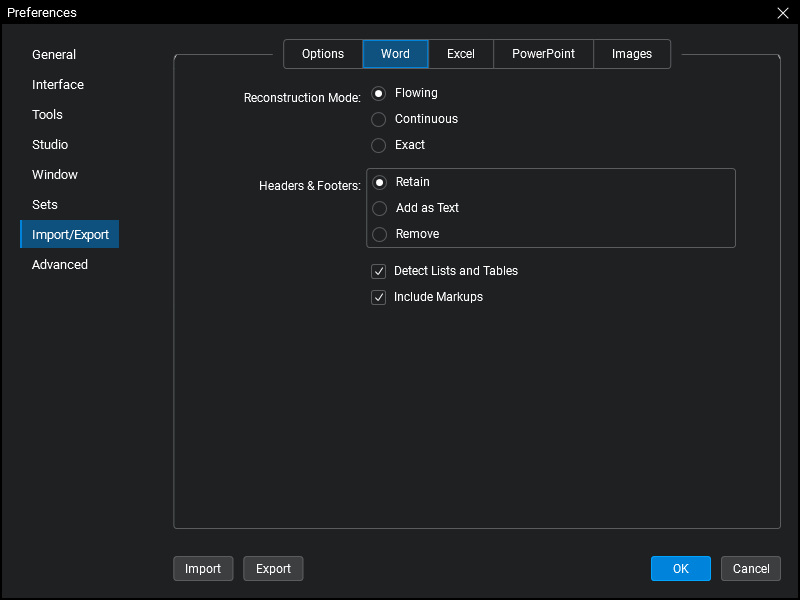Image resolution: width=800 pixels, height=600 pixels.
Task: Open the Excel export tab
Action: pyautogui.click(x=461, y=54)
